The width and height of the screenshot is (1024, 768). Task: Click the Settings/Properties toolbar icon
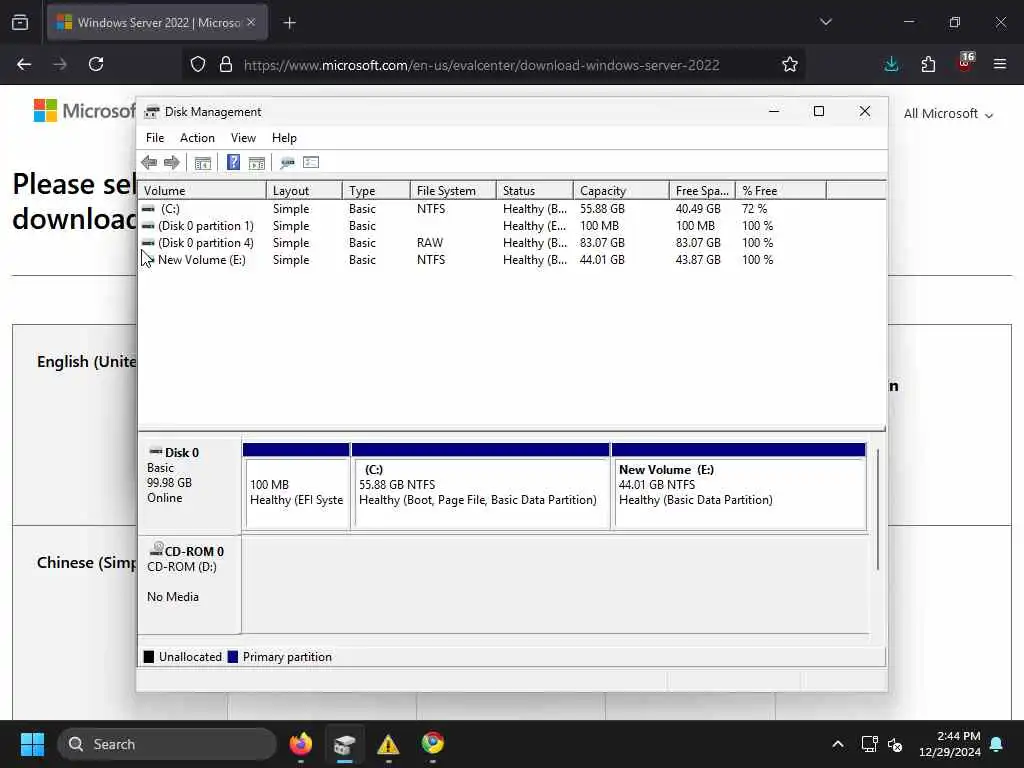[x=311, y=163]
